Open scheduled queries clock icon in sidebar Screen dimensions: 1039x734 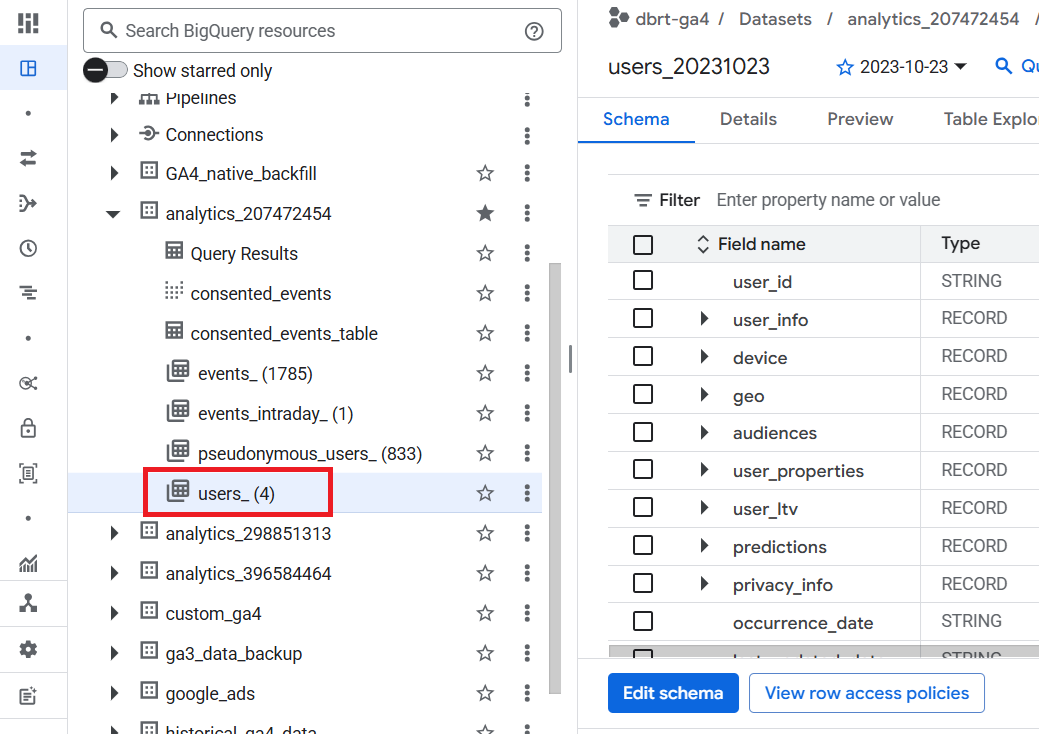(28, 249)
